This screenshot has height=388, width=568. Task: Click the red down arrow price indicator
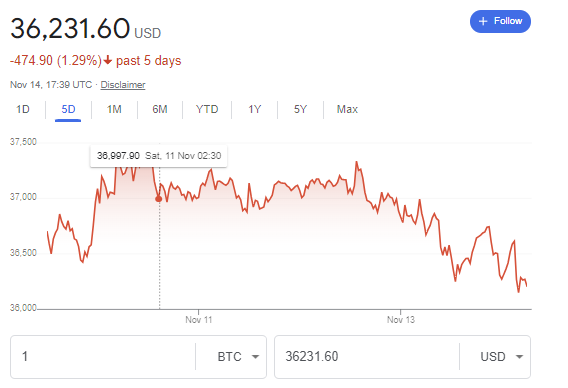[107, 60]
